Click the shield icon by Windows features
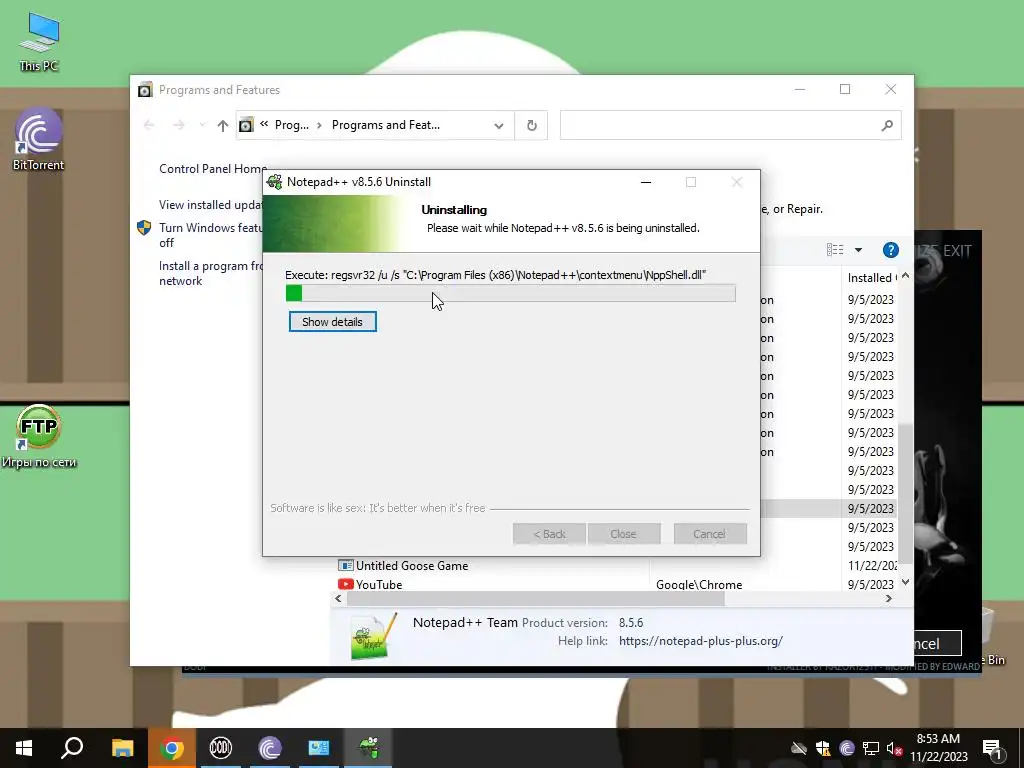Screen dimensions: 1024x768 (144, 228)
